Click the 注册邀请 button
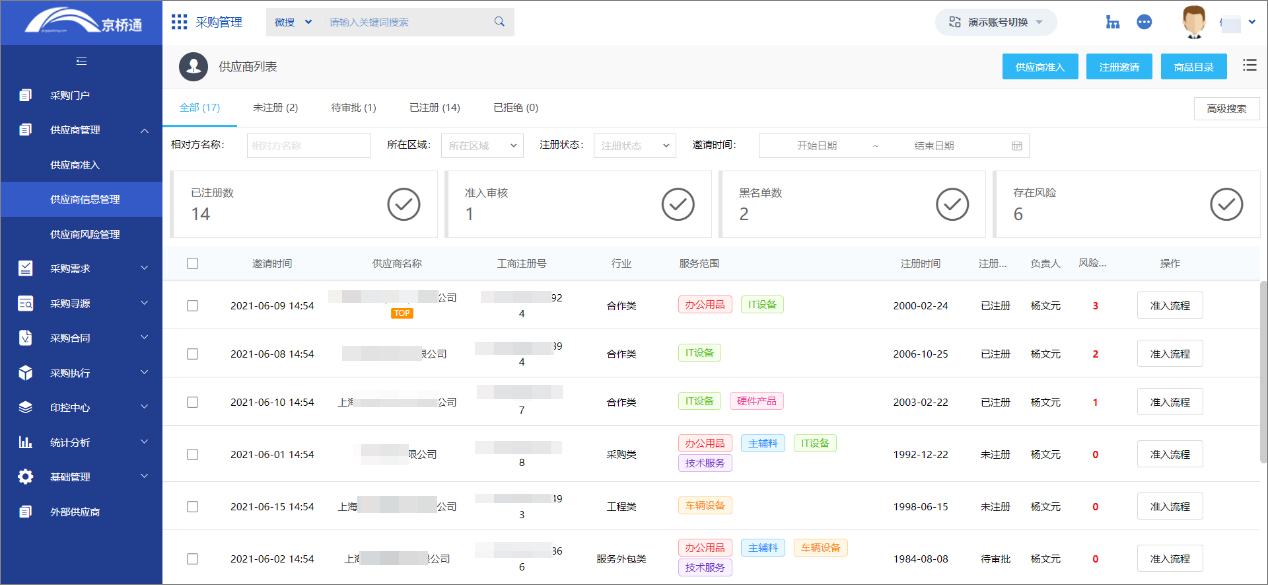Viewport: 1268px width, 585px height. [1119, 67]
